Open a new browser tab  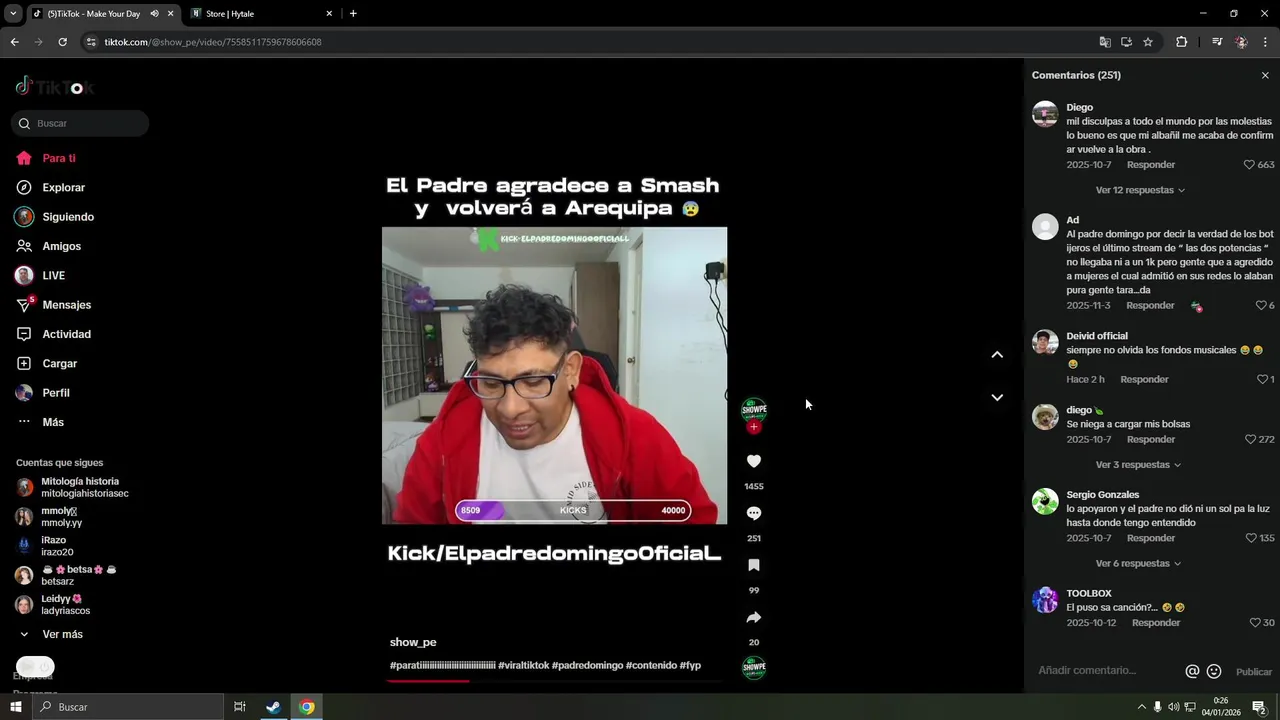click(353, 14)
